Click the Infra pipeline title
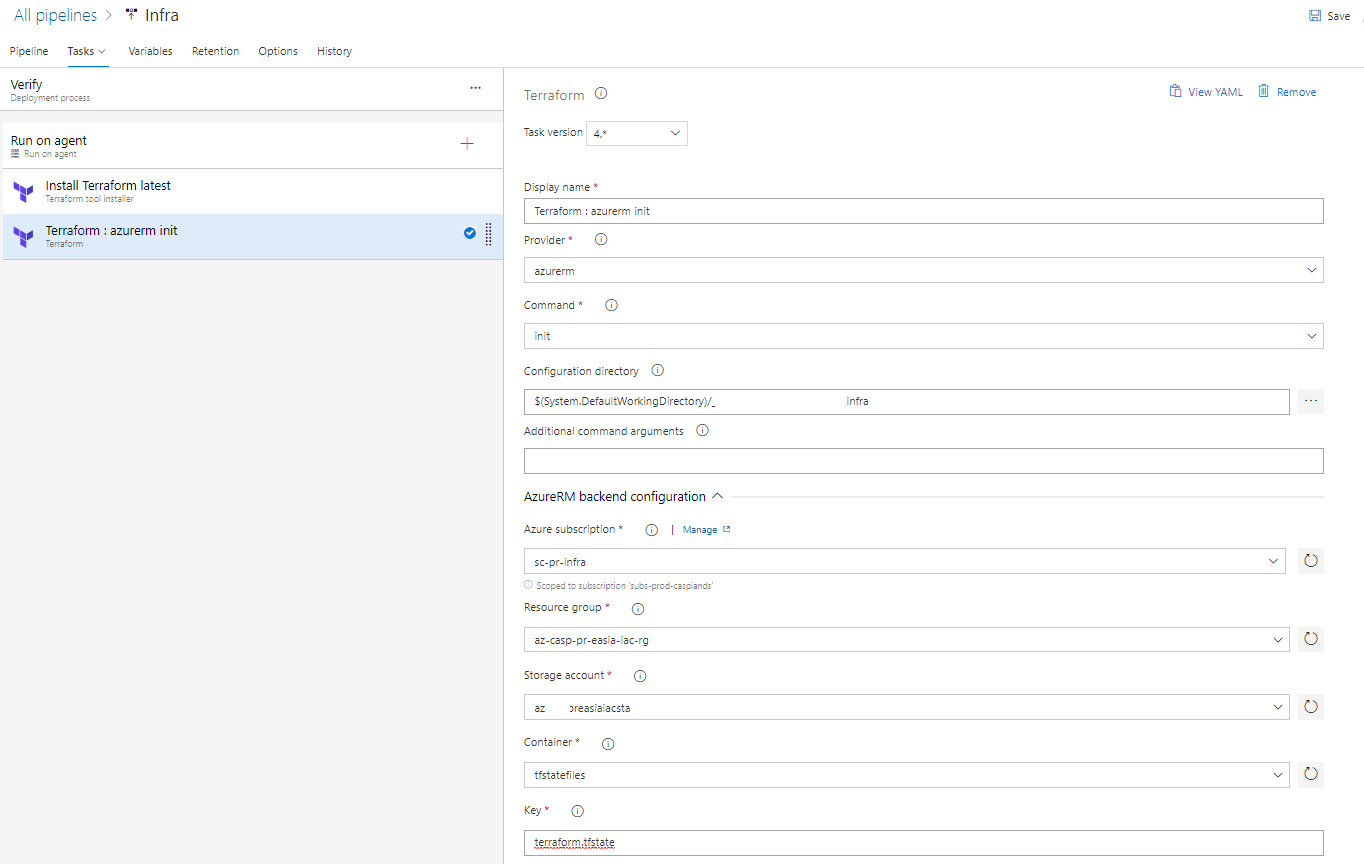This screenshot has width=1364, height=864. tap(162, 16)
